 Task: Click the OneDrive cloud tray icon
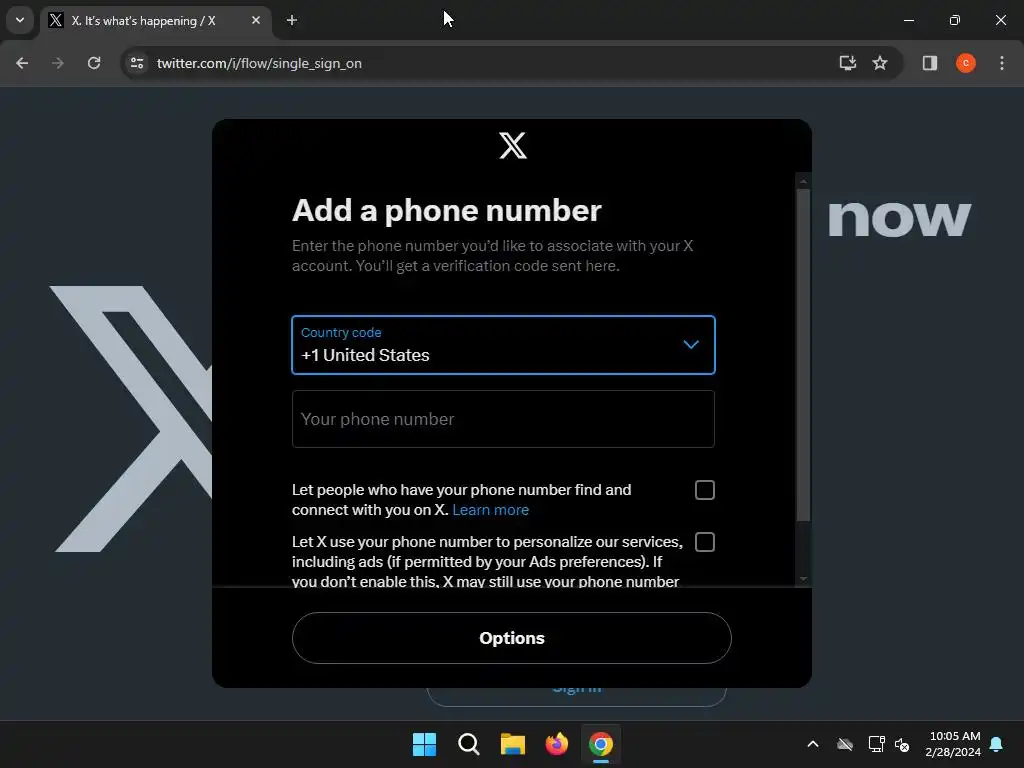[845, 744]
